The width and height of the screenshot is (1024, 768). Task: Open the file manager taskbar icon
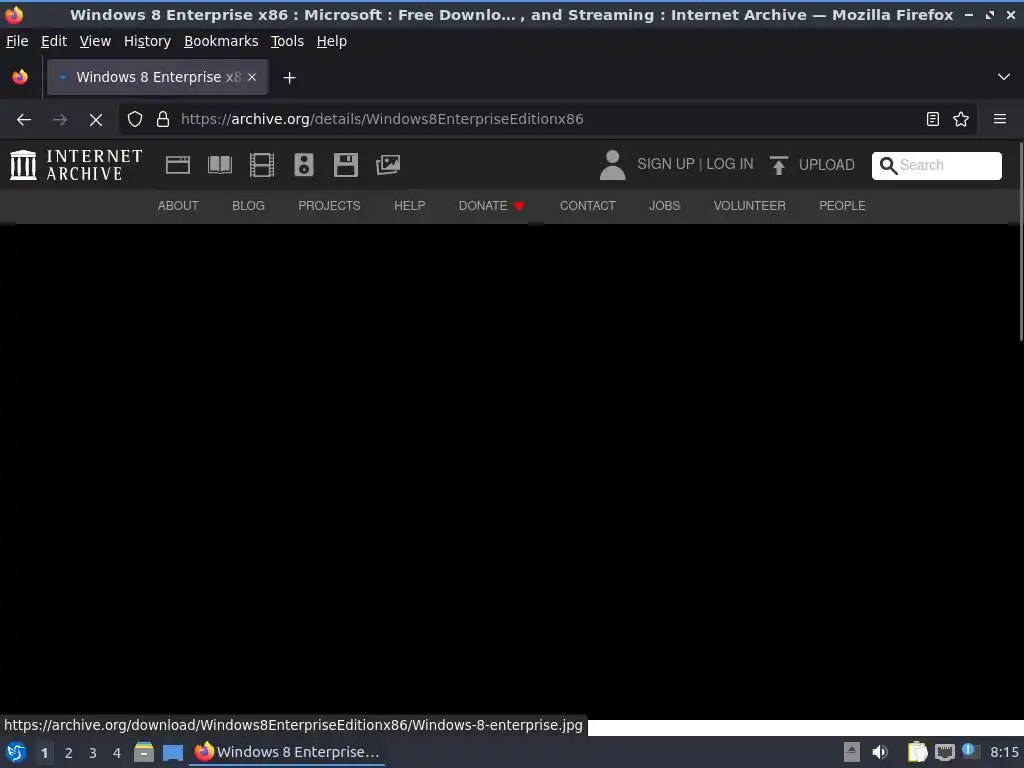(144, 752)
